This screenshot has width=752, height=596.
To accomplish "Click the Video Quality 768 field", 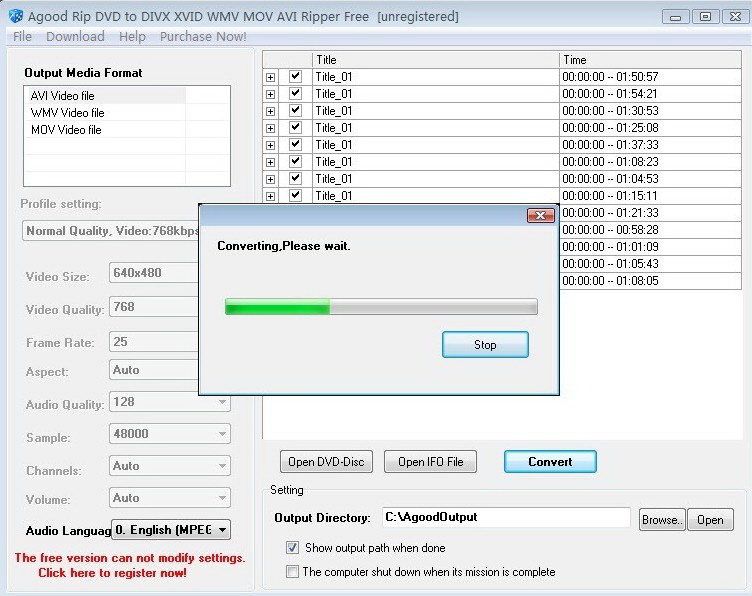I will click(x=154, y=307).
